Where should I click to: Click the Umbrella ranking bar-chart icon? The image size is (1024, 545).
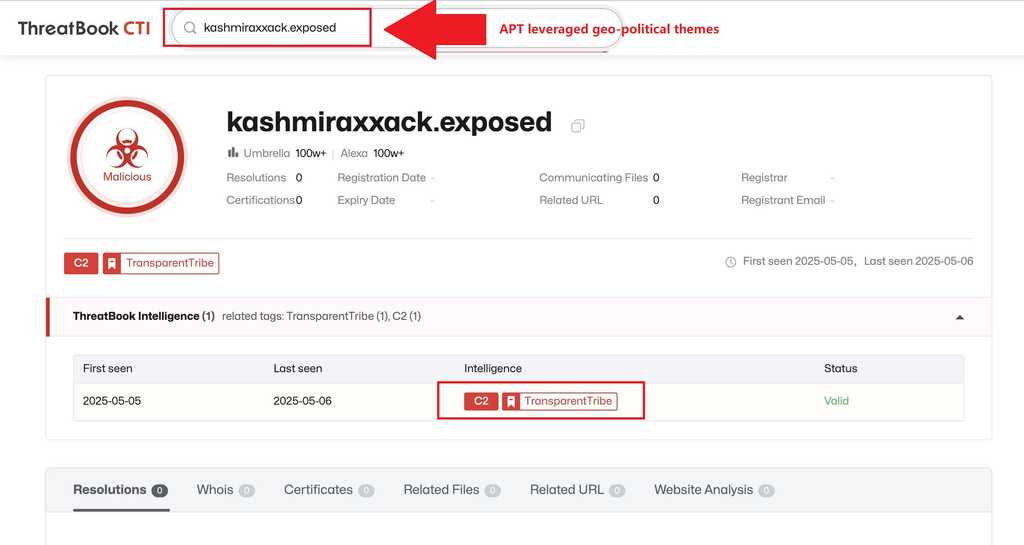[232, 153]
